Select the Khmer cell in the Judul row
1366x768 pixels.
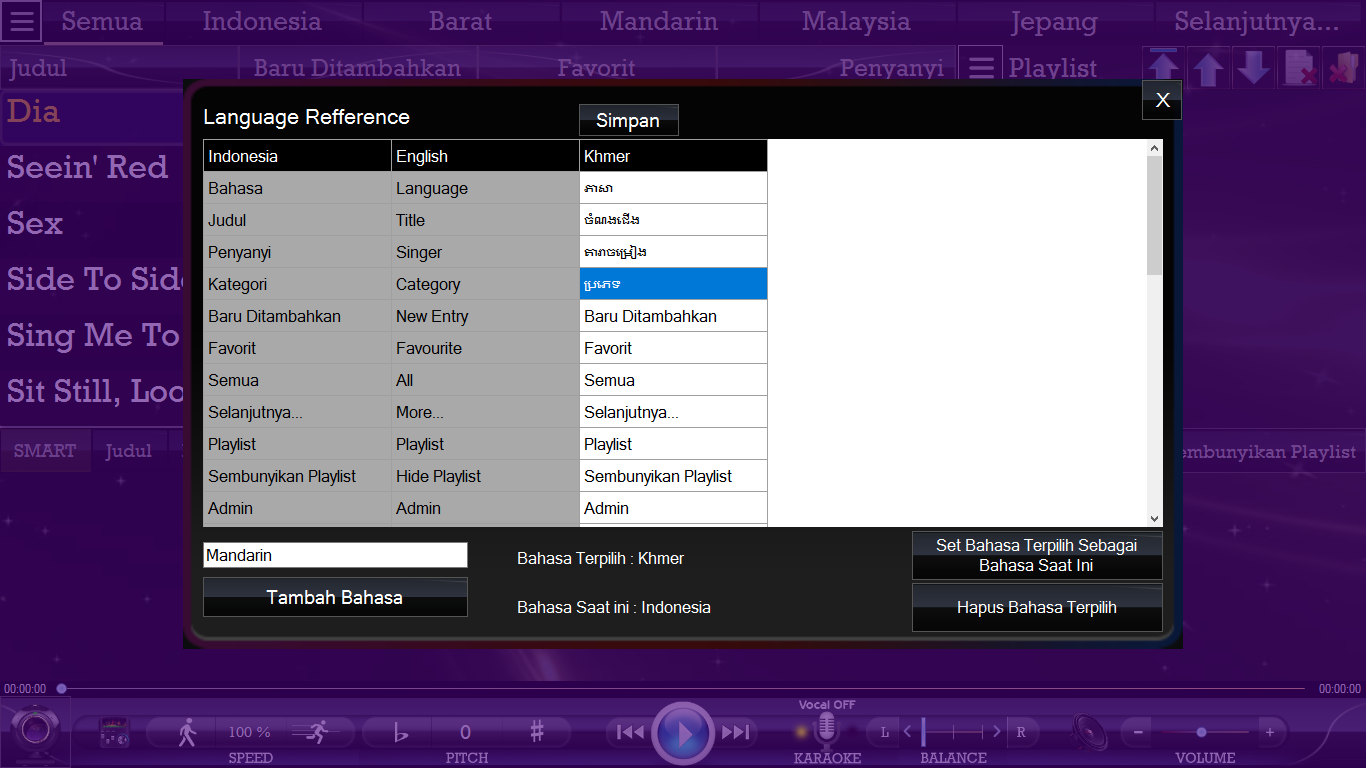673,220
